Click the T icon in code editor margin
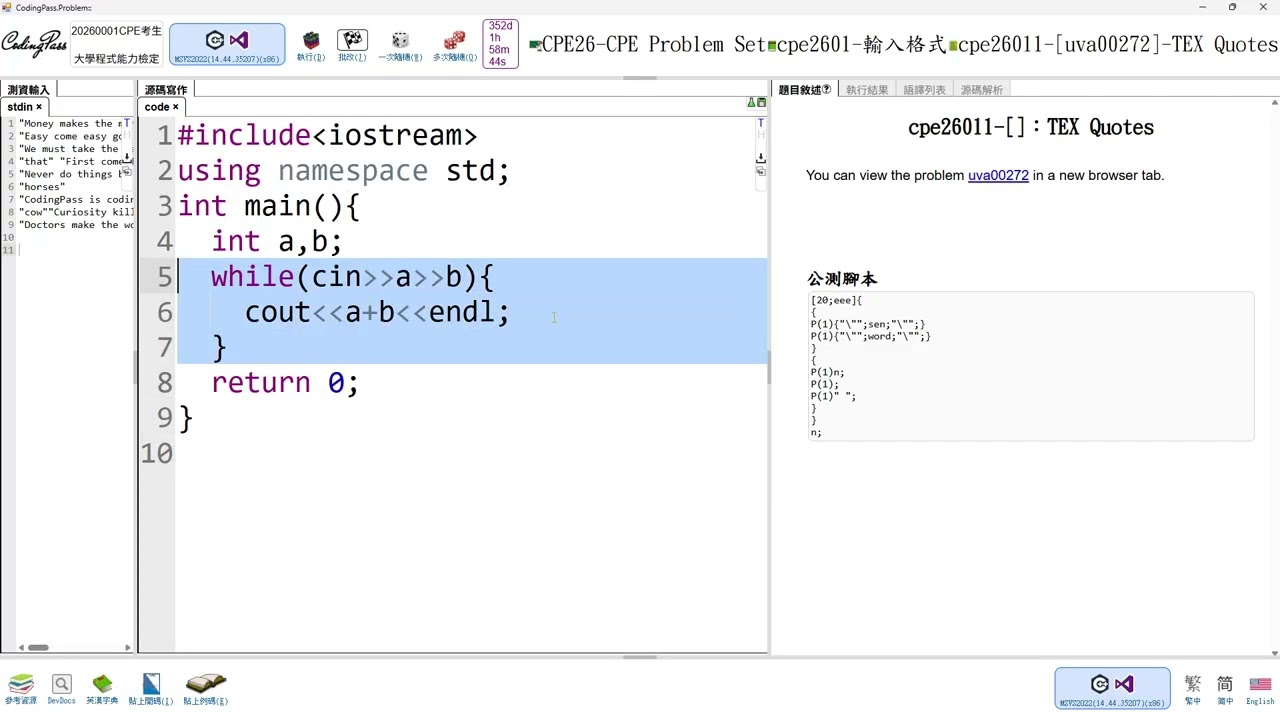The height and width of the screenshot is (720, 1280). pos(761,123)
